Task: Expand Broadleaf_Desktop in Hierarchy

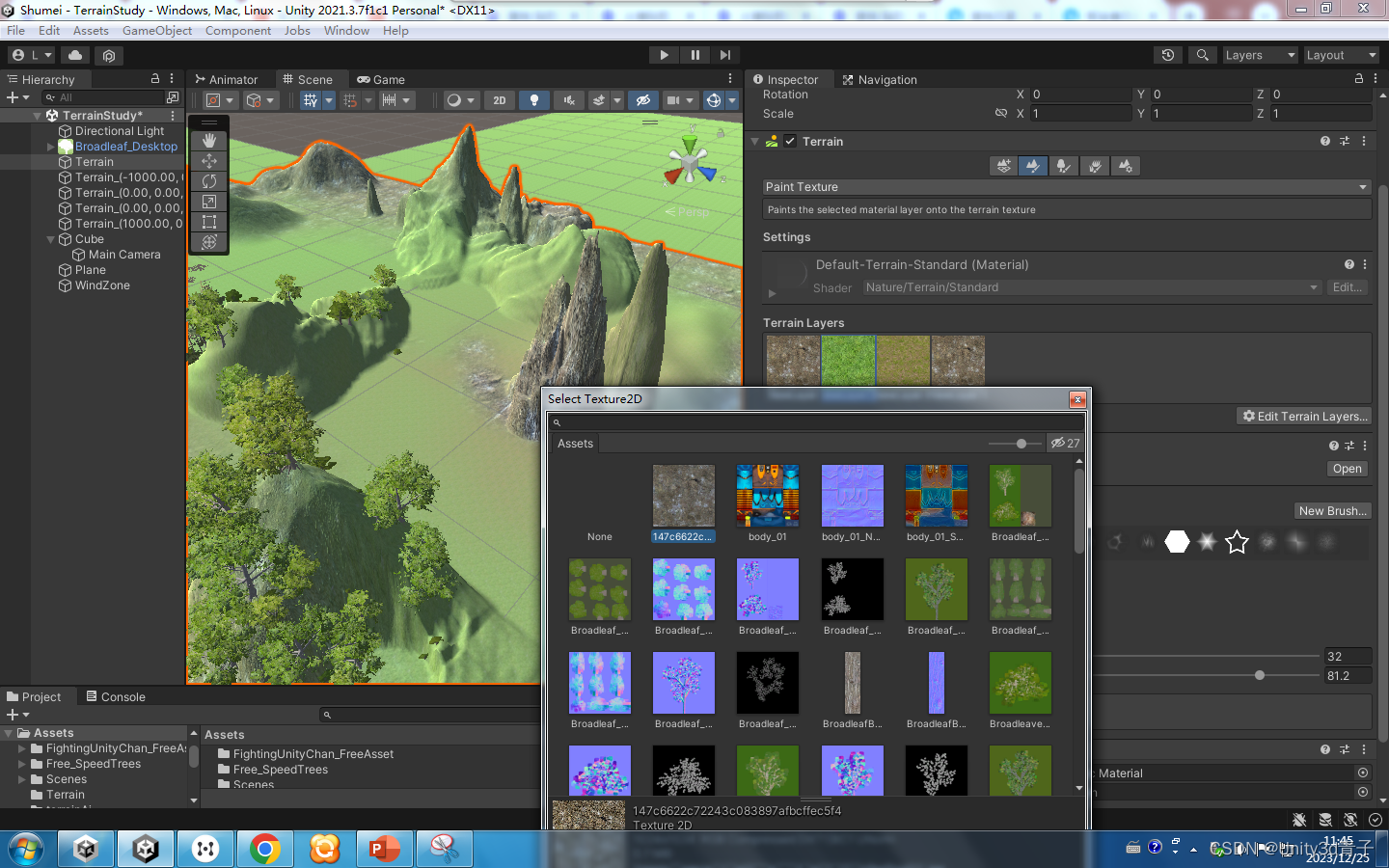Action: click(51, 147)
